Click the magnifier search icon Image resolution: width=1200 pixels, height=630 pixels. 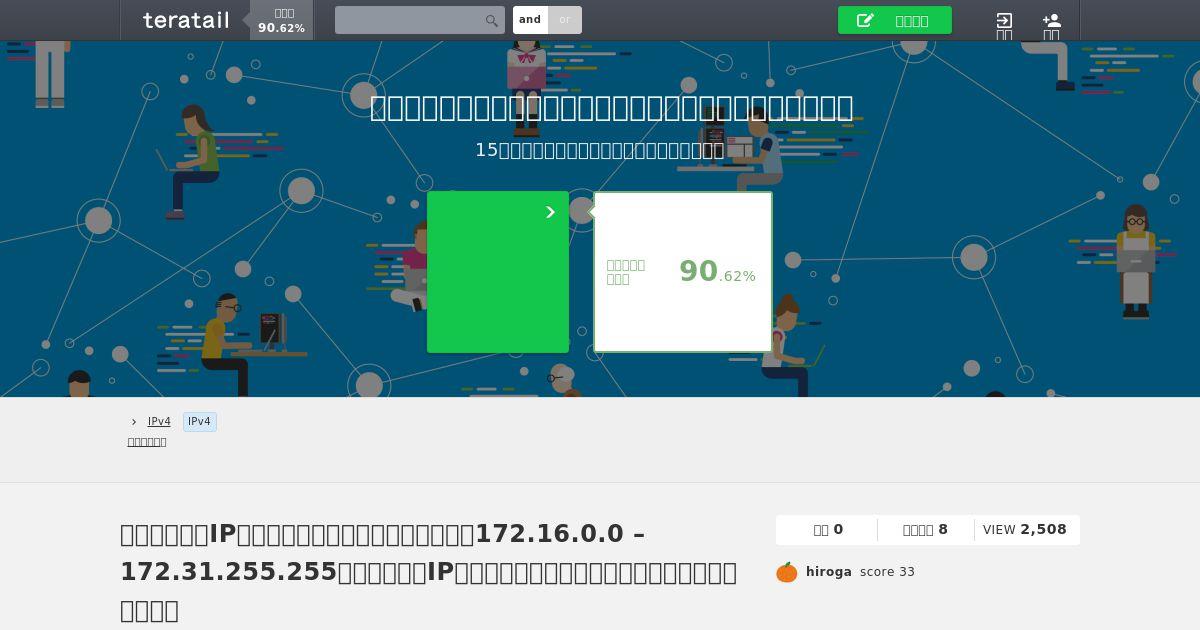tap(492, 21)
